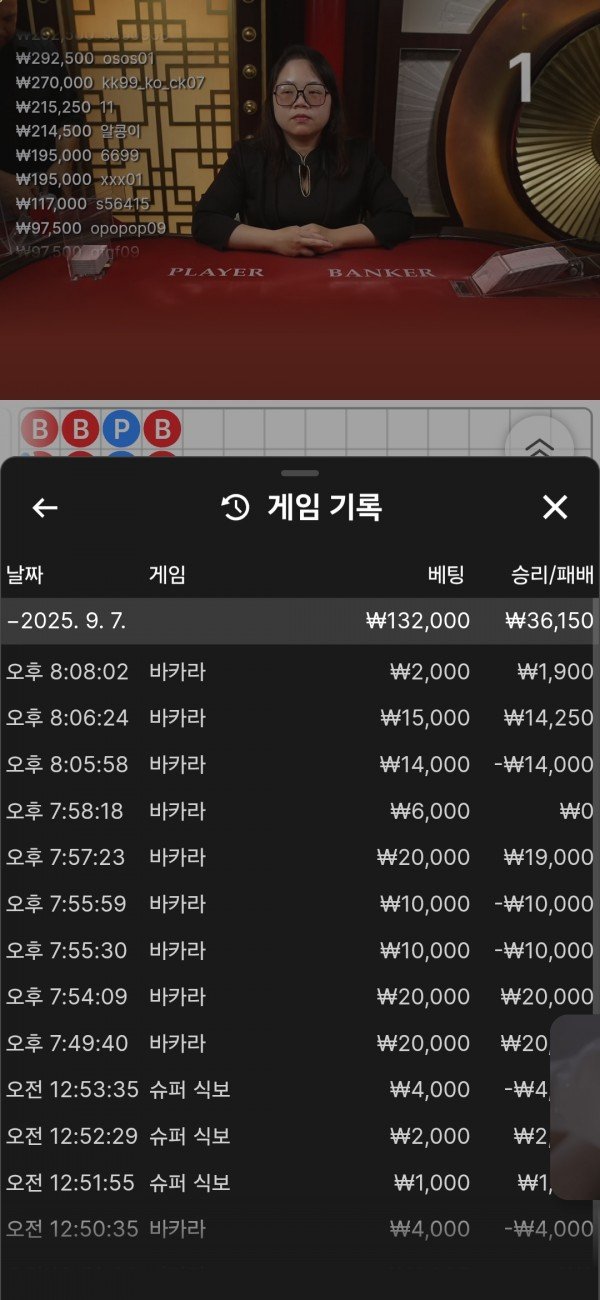Open the 오후 8:05:58 바카라 record
This screenshot has width=600, height=1300.
(300, 765)
